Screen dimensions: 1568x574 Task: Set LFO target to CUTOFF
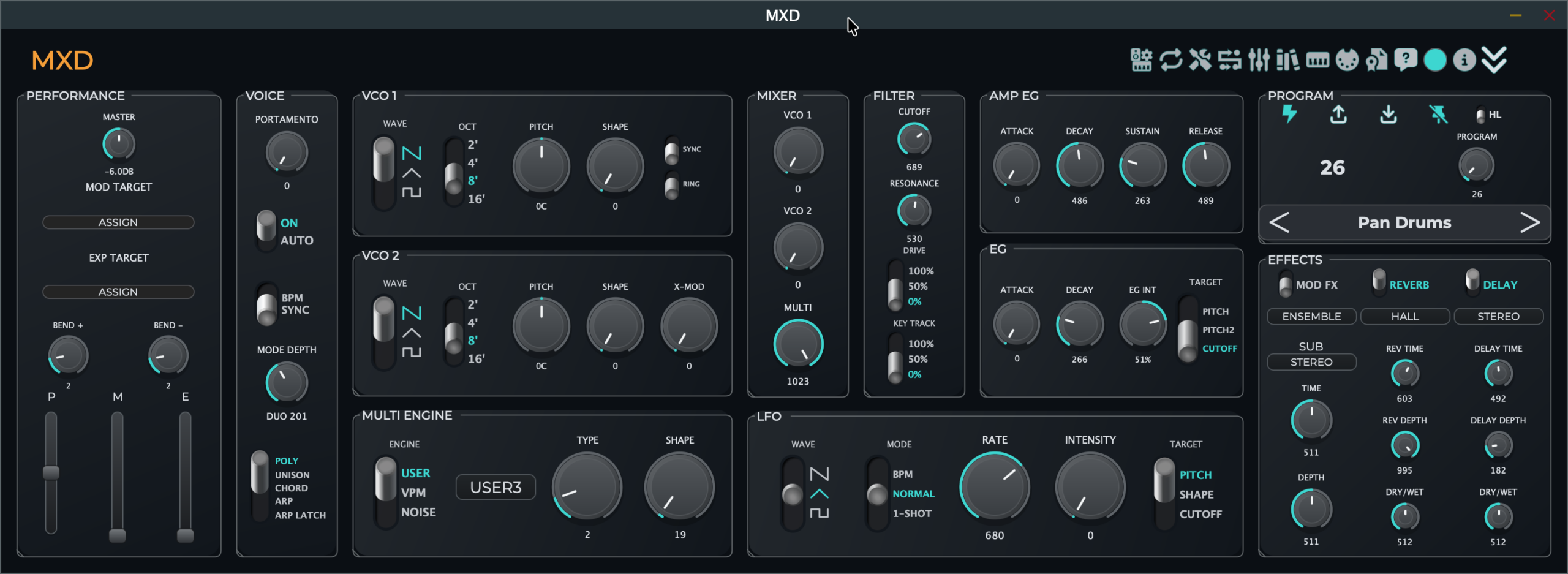pos(1200,514)
